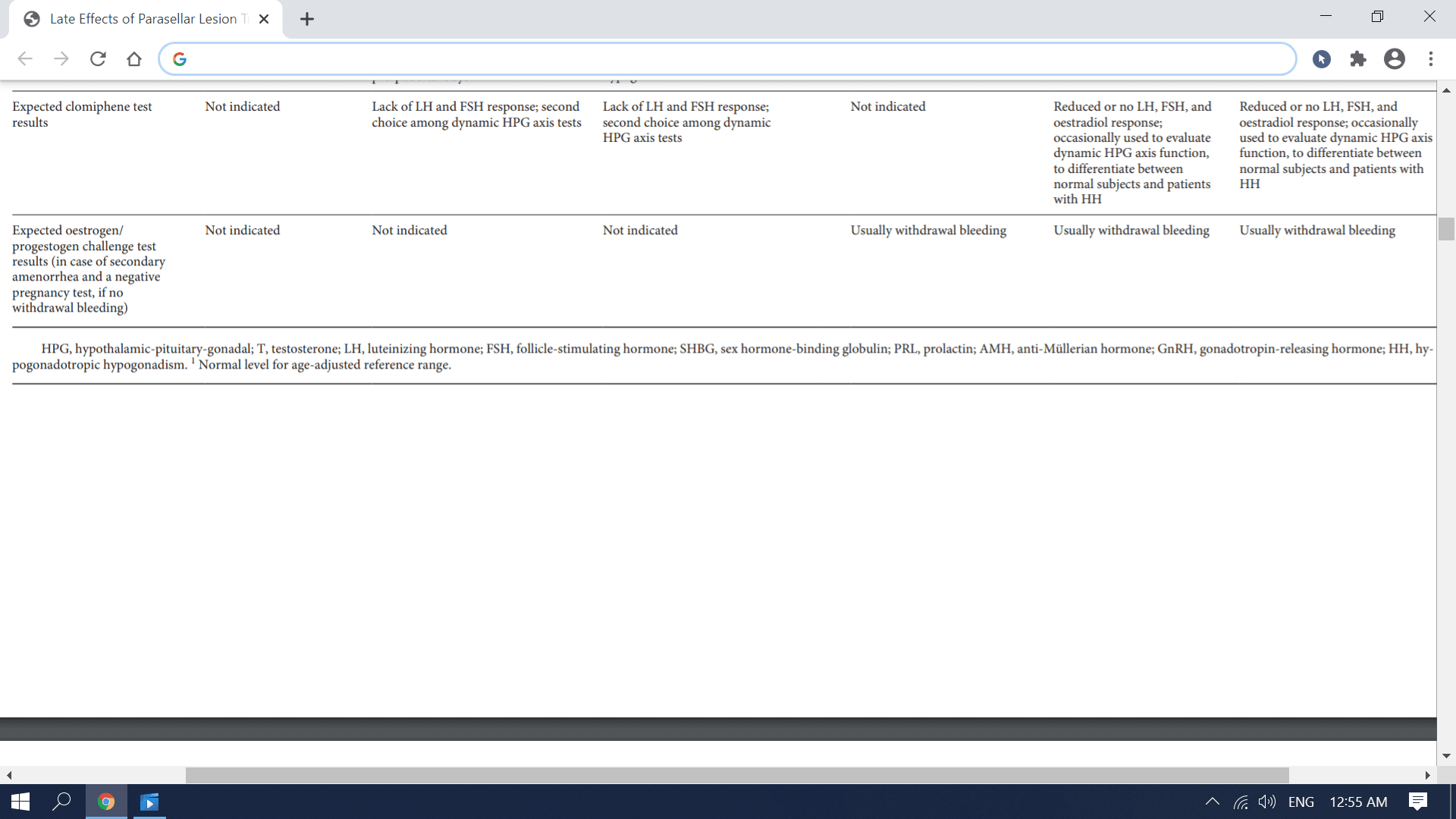1456x819 pixels.
Task: Open Chrome's three-dot menu
Action: click(1431, 59)
